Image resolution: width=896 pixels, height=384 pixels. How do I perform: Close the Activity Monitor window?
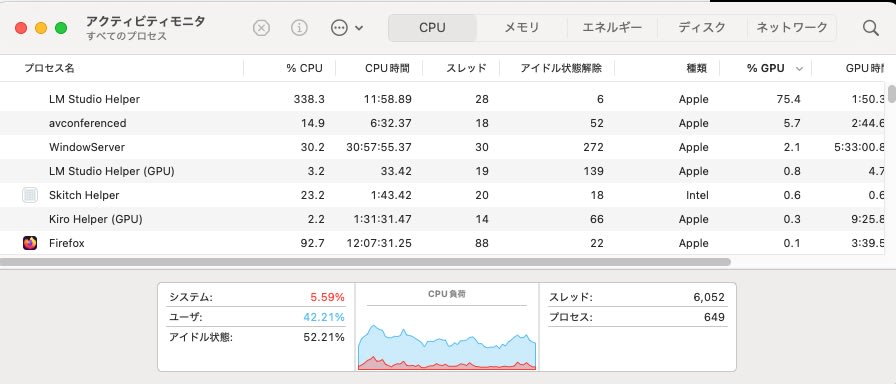click(21, 28)
